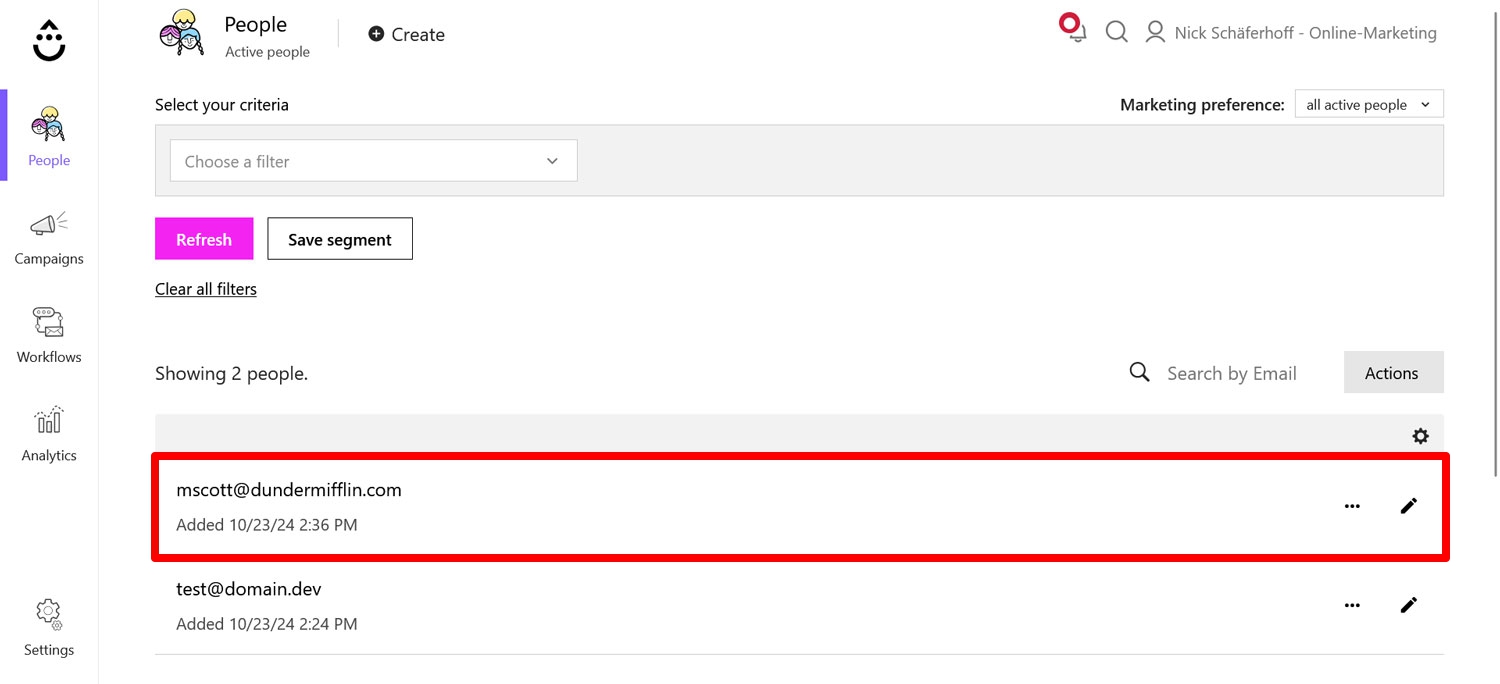Click the Clear all filters link

(x=206, y=289)
